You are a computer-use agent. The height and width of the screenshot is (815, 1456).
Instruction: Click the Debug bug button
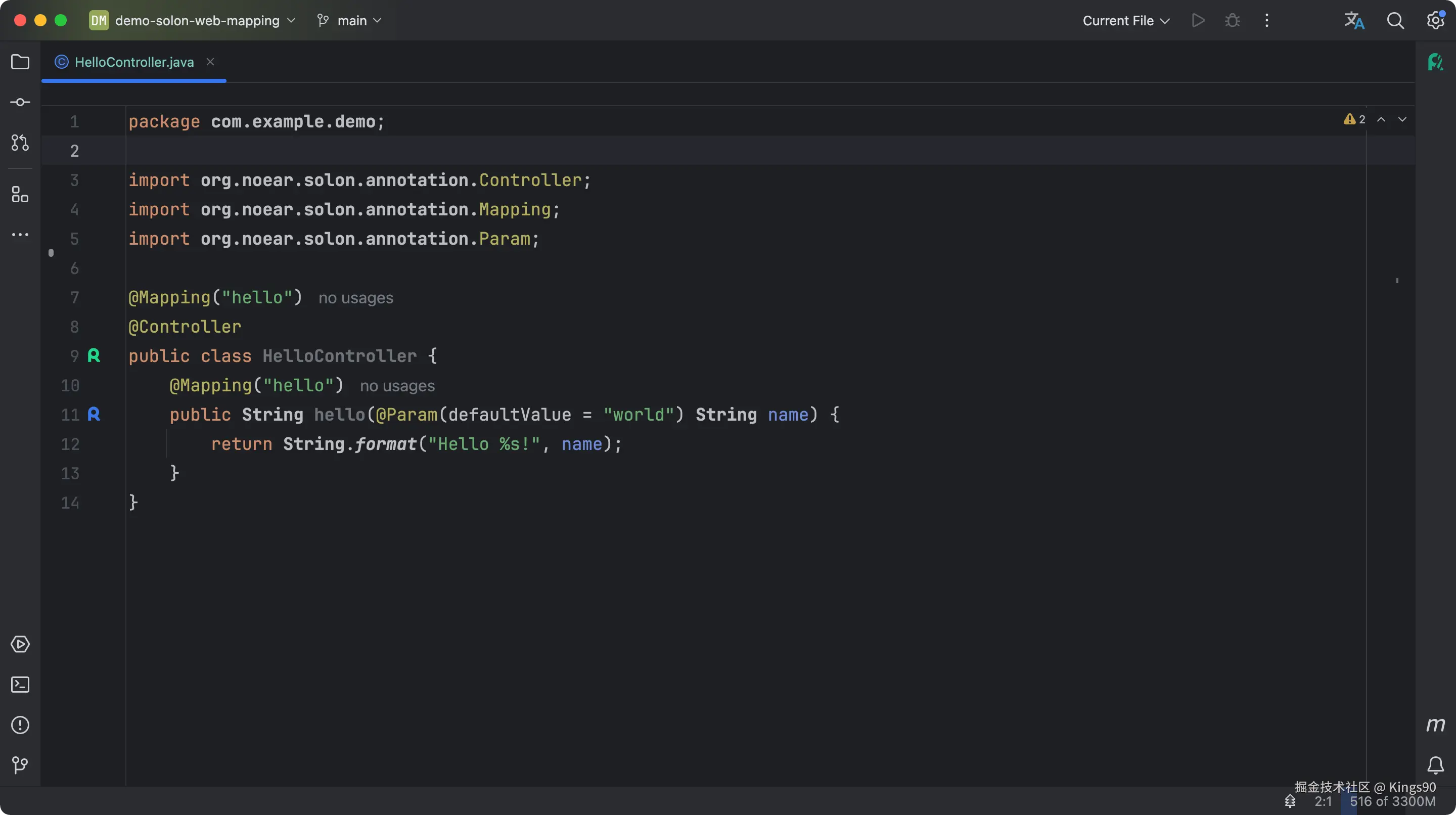coord(1232,21)
